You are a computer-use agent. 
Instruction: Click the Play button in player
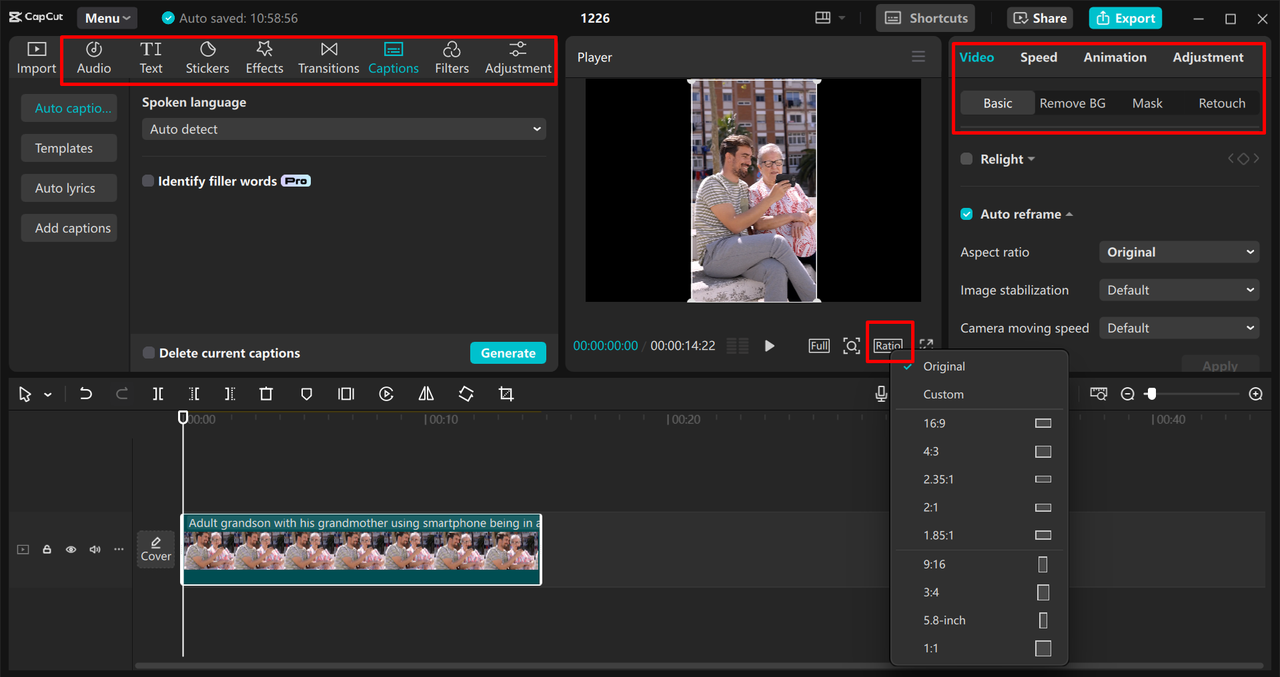[769, 345]
